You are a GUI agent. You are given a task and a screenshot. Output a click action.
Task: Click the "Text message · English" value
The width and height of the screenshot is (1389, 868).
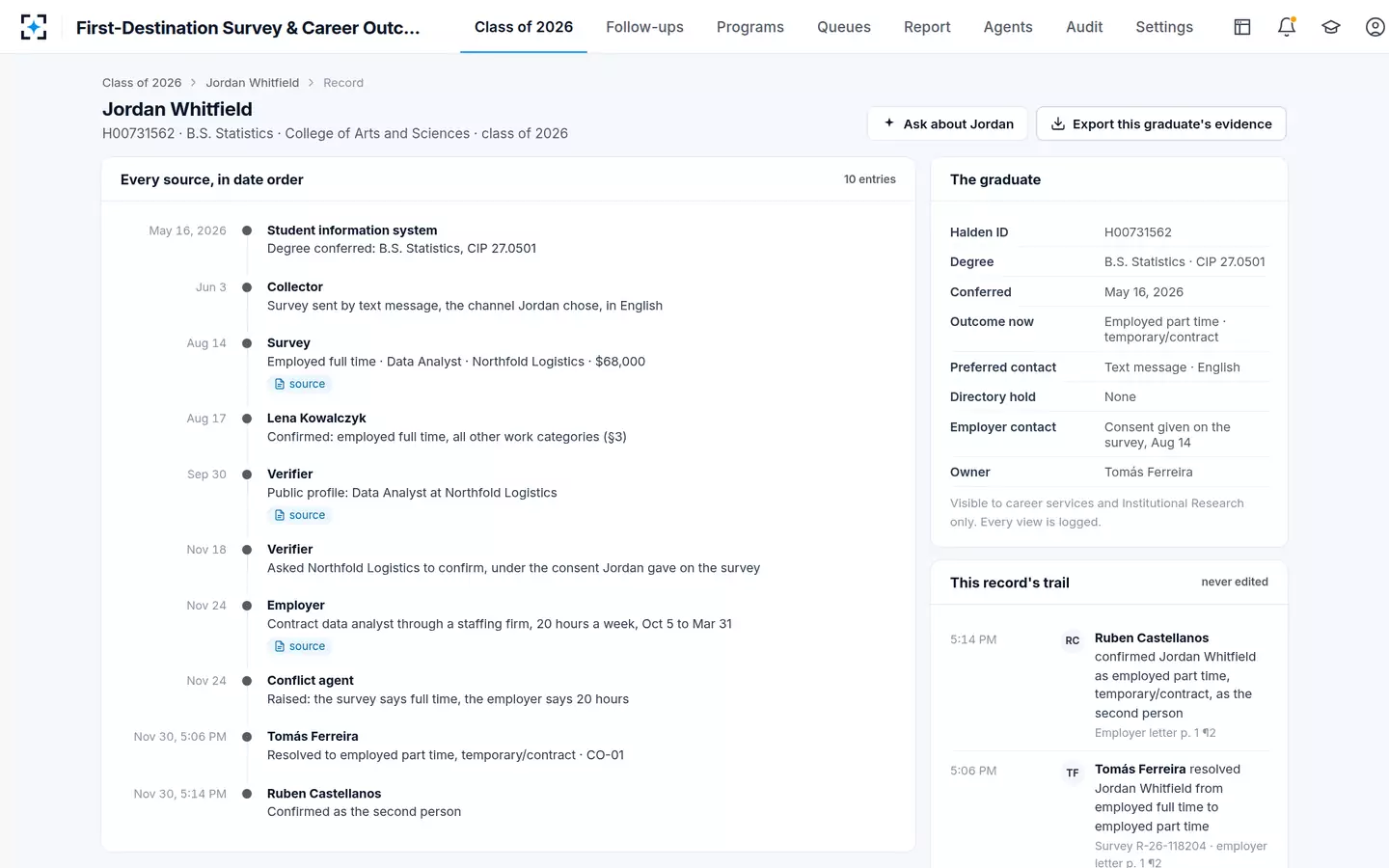tap(1172, 367)
